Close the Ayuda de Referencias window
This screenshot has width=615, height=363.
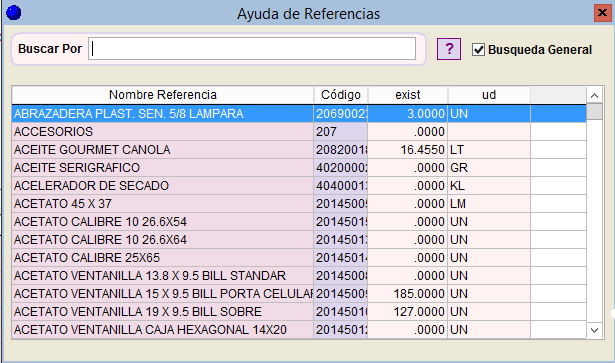602,13
